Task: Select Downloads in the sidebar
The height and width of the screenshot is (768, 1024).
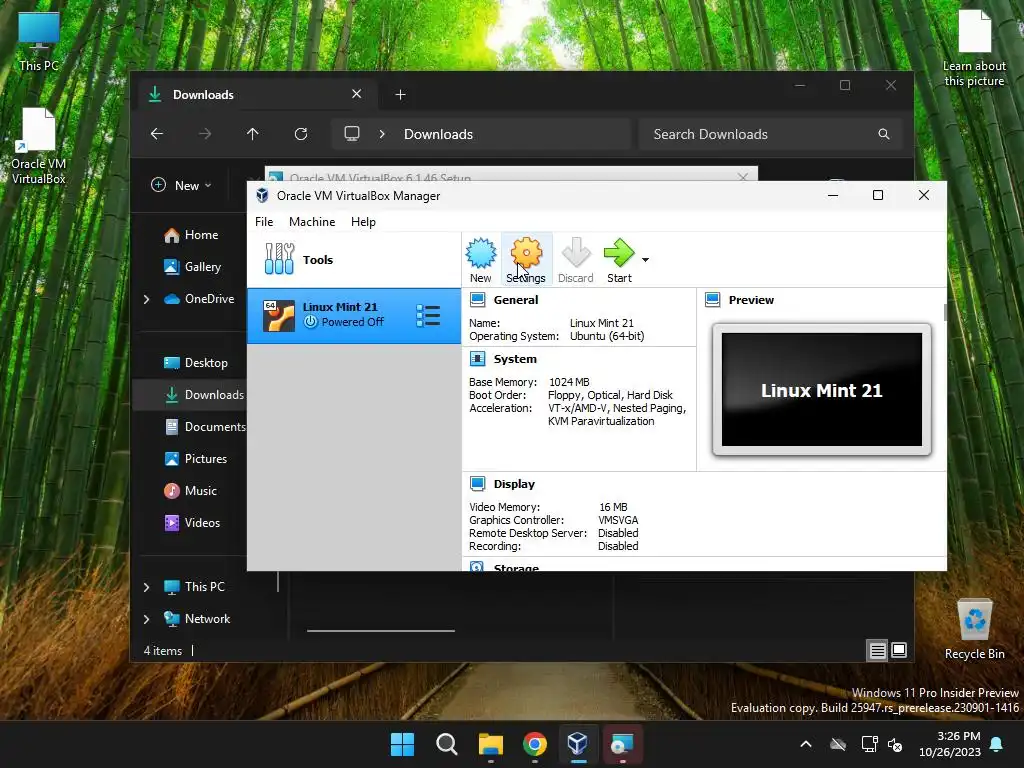Action: tap(203, 395)
